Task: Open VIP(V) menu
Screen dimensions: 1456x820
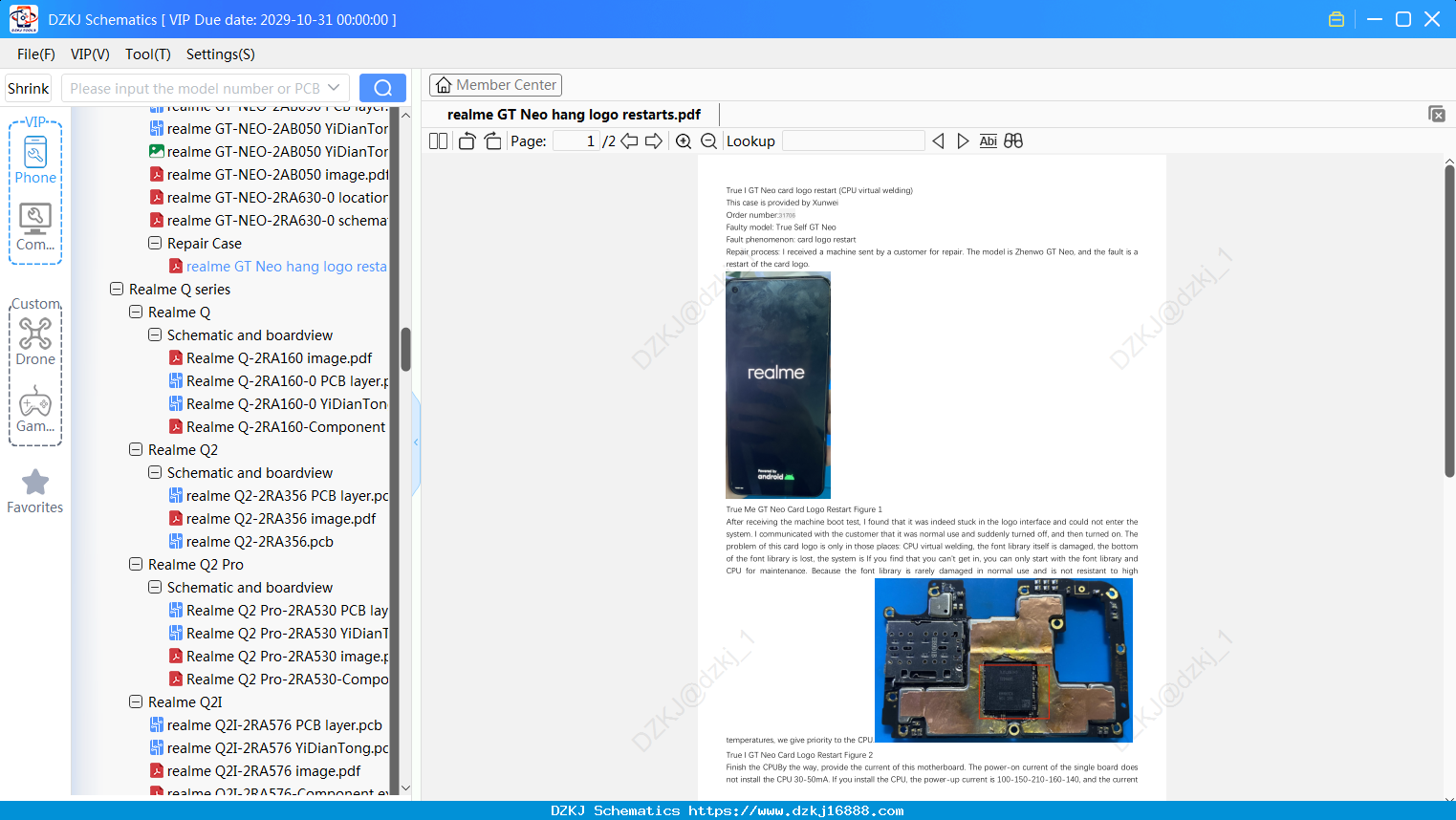Action: pos(90,54)
